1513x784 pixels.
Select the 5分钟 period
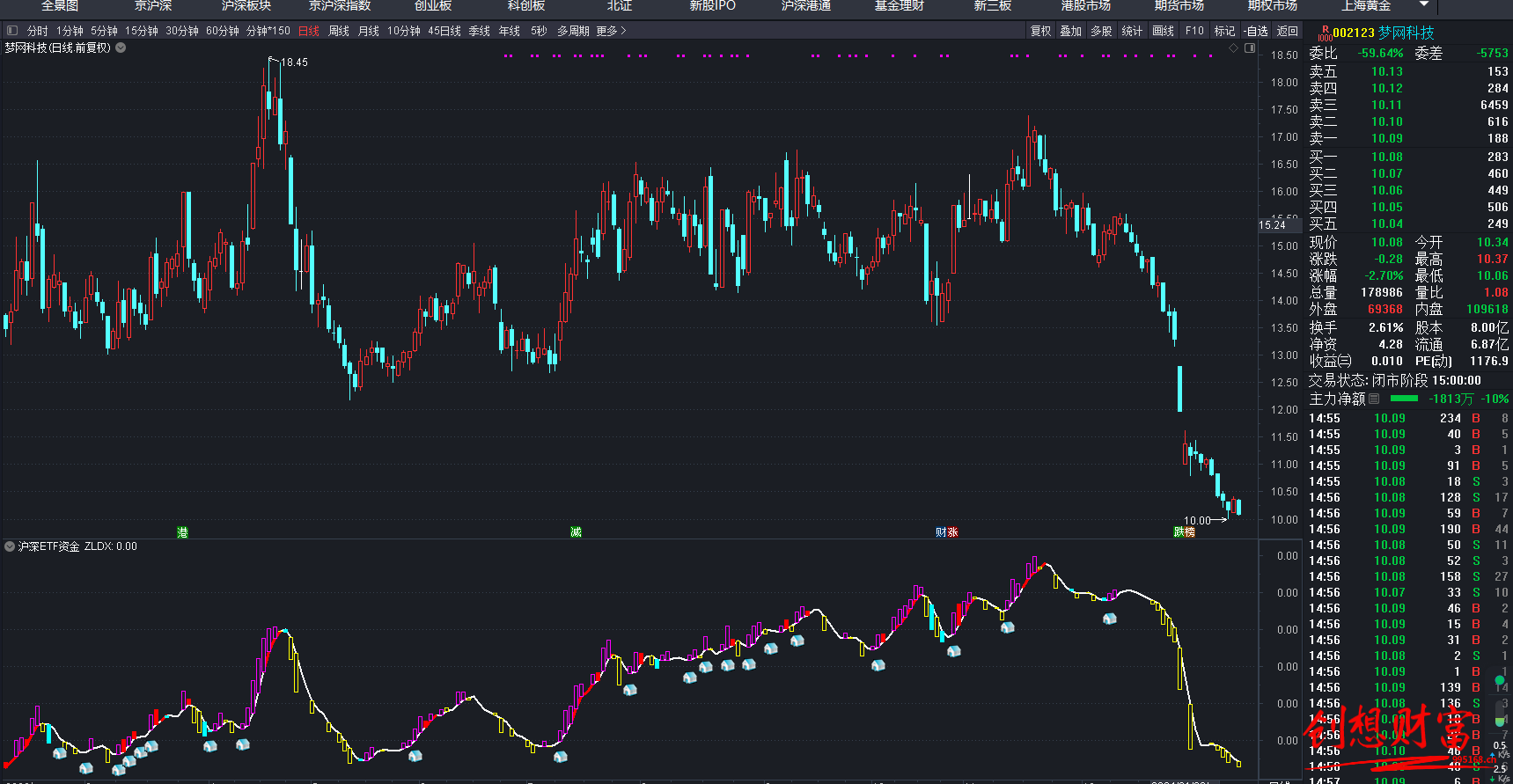[104, 31]
